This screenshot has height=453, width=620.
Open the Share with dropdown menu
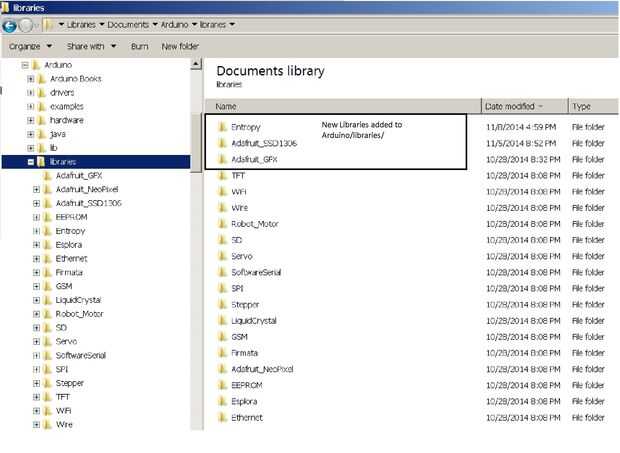click(x=91, y=46)
